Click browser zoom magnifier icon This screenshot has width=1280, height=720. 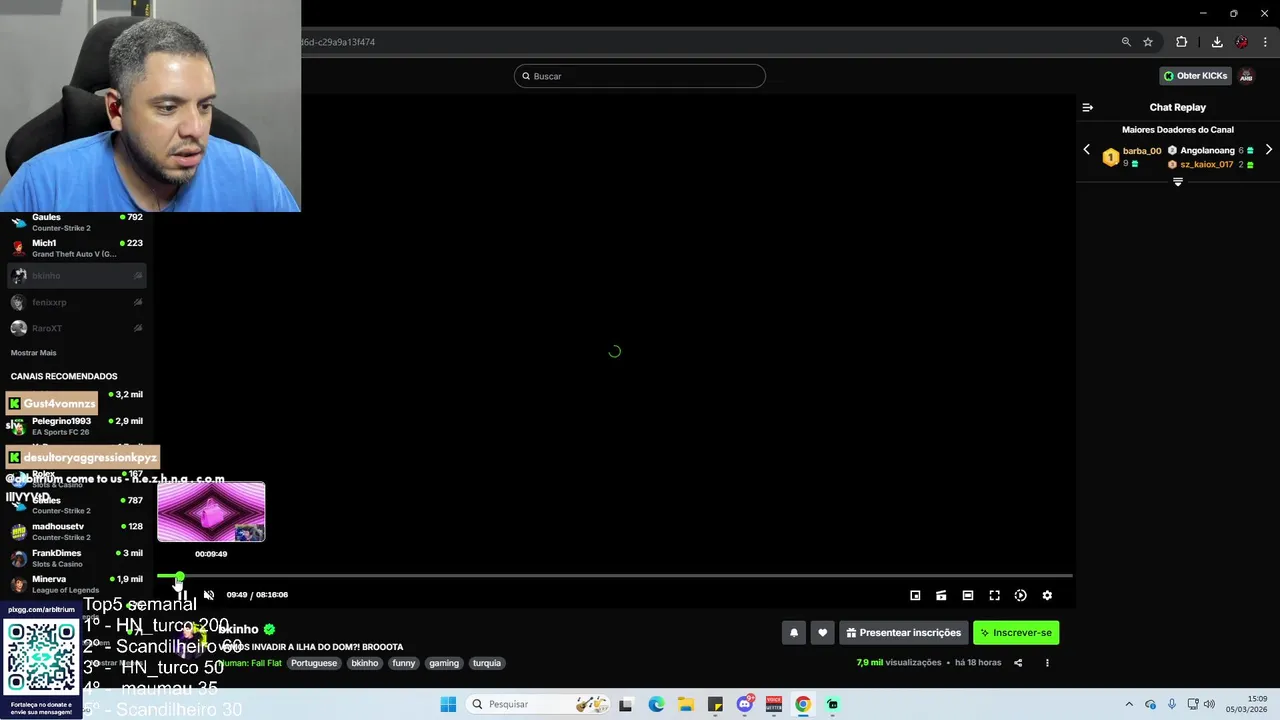[x=1126, y=42]
